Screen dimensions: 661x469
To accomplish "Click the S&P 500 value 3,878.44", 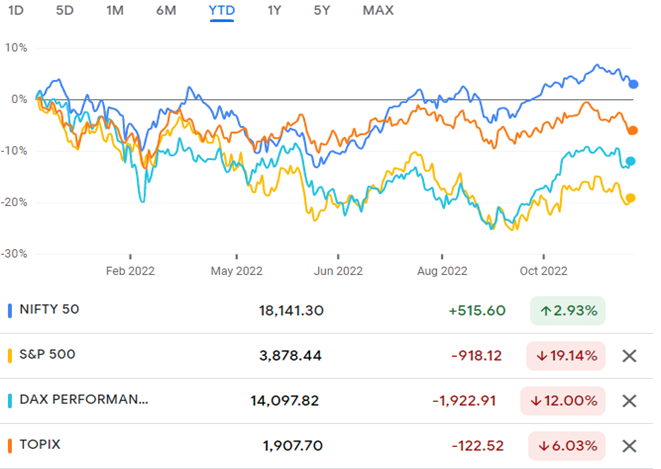I will pos(290,356).
